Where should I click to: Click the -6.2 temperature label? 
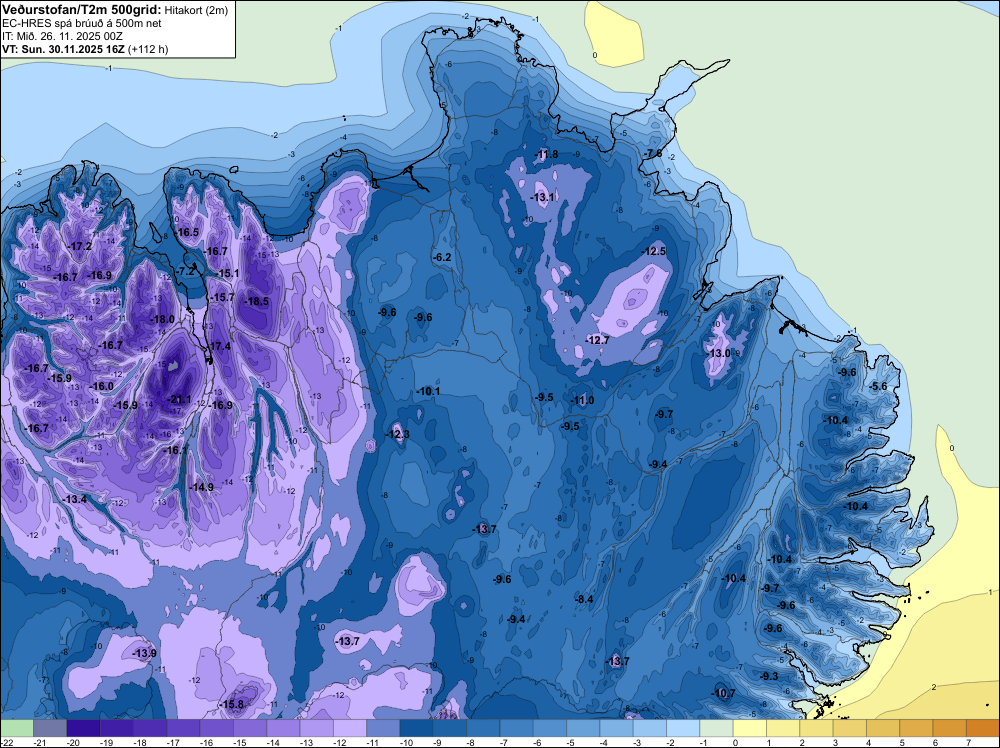pos(442,257)
